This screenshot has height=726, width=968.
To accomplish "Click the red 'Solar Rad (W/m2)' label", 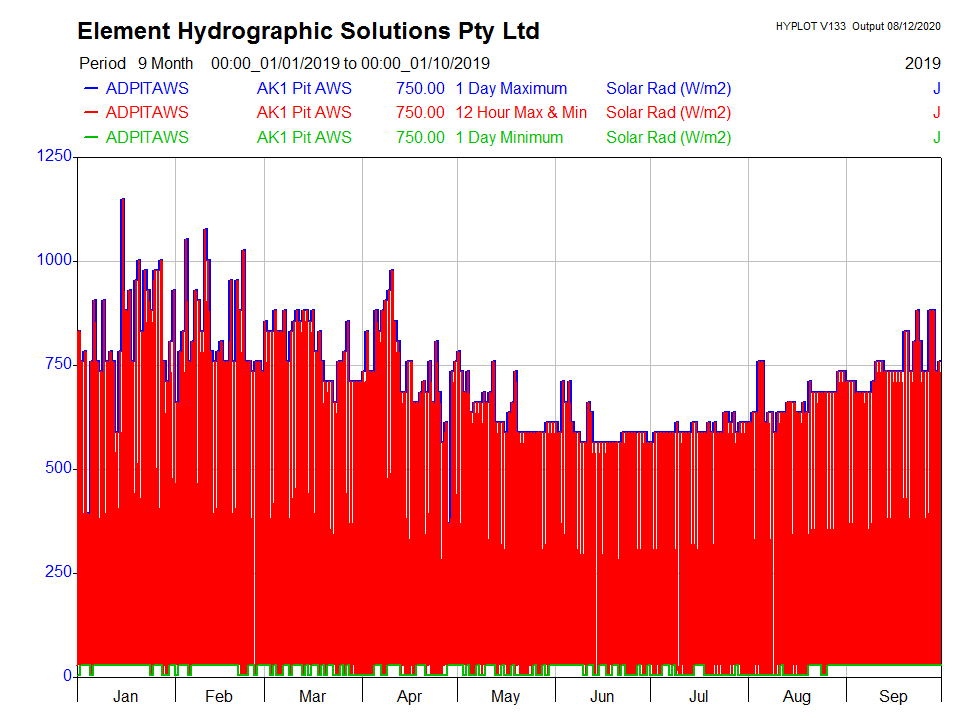I will (668, 113).
